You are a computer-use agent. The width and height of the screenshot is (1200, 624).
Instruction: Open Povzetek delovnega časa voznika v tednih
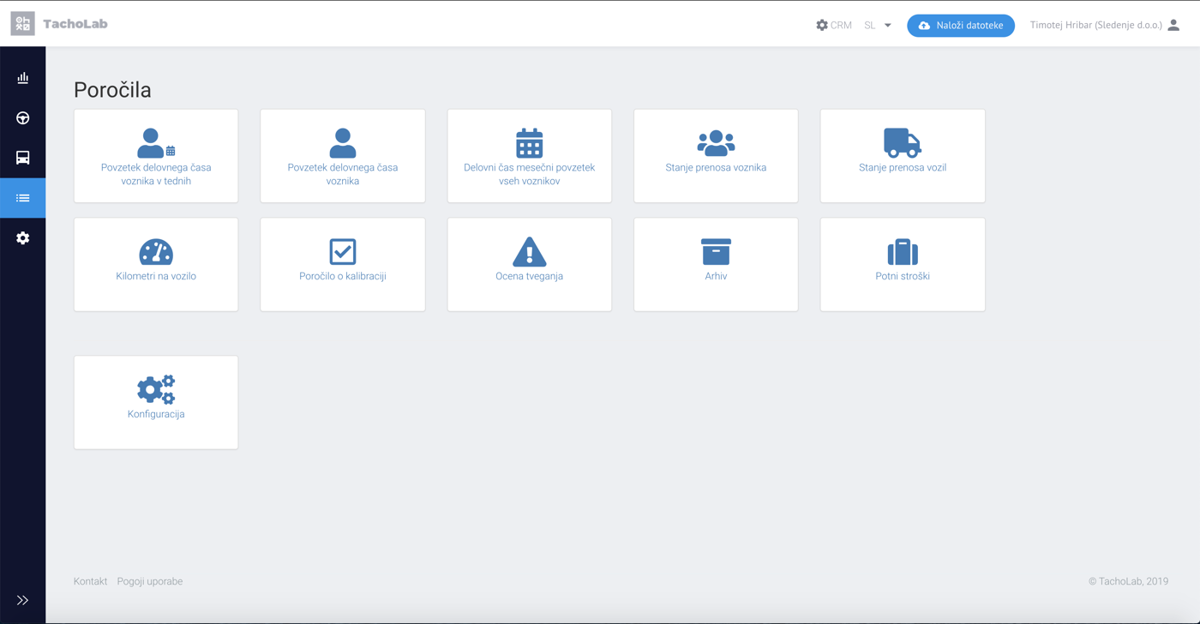coord(156,174)
